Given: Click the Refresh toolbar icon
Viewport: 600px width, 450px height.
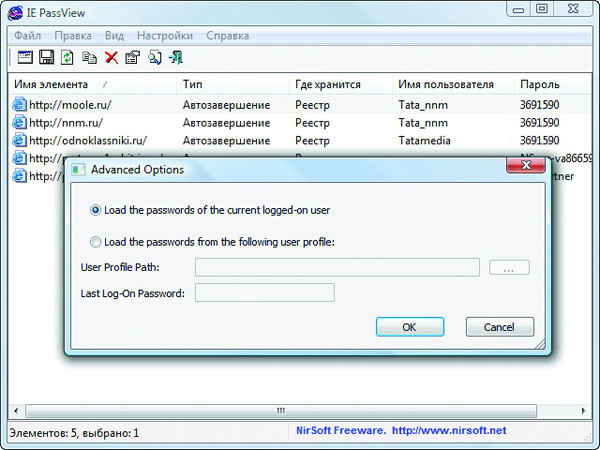Looking at the screenshot, I should click(67, 57).
